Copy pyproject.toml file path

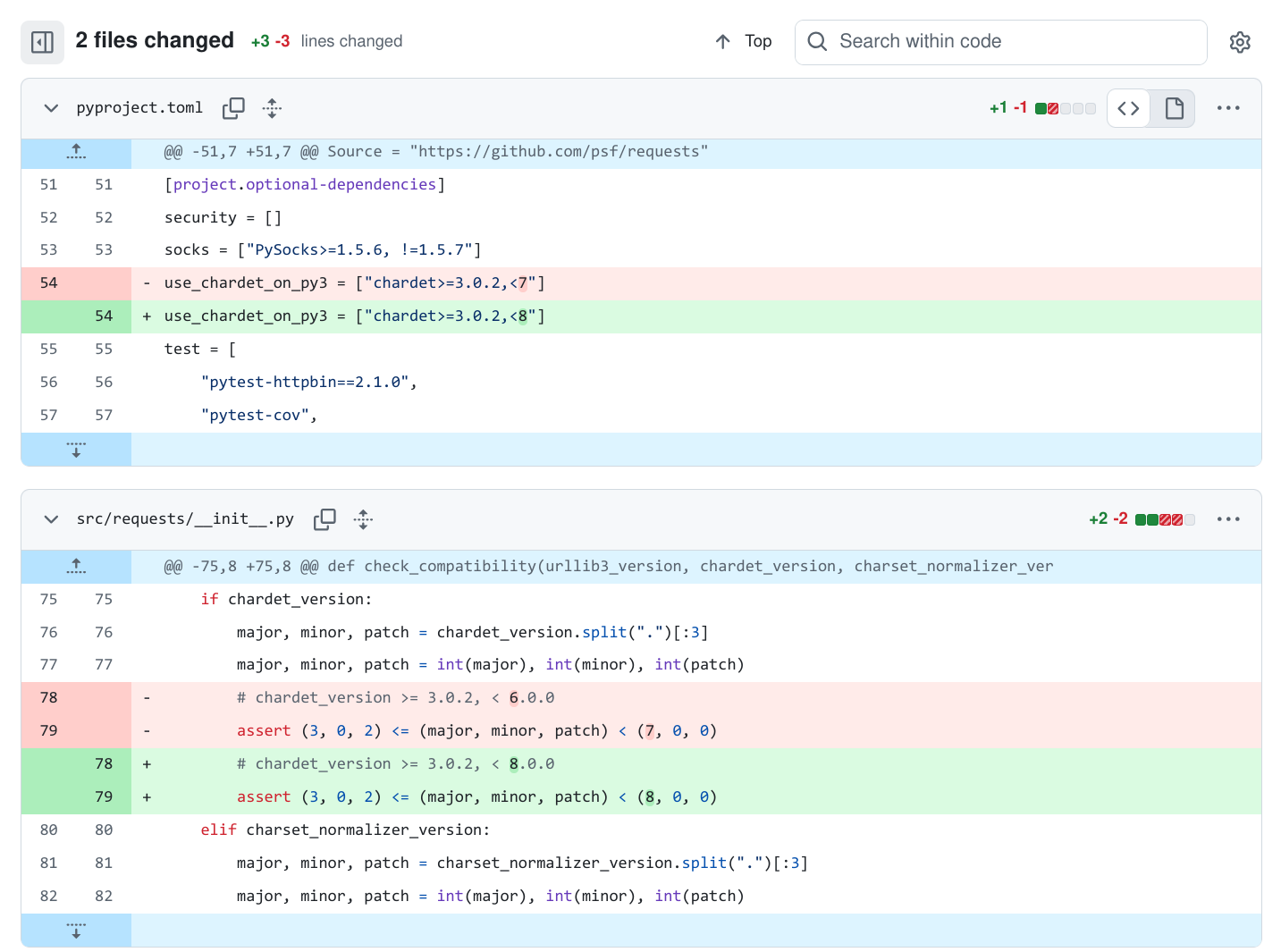(x=233, y=108)
